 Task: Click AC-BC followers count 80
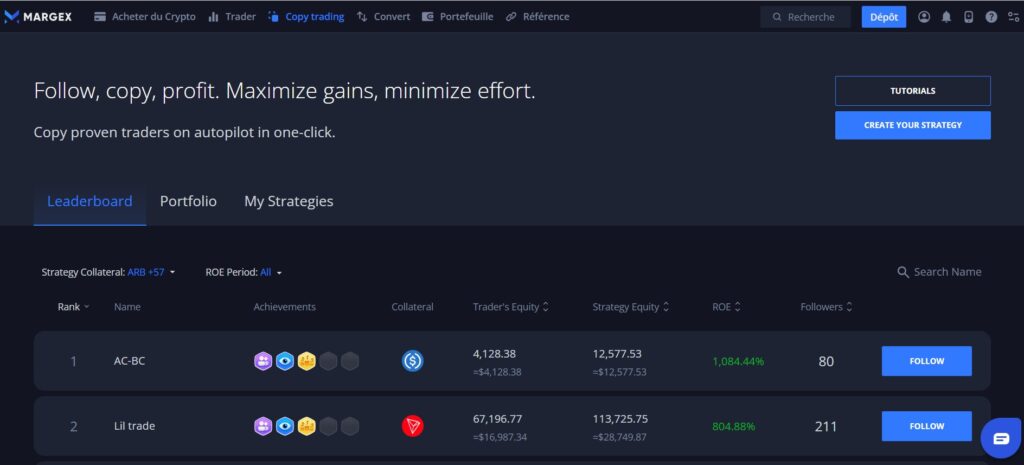[x=826, y=361]
